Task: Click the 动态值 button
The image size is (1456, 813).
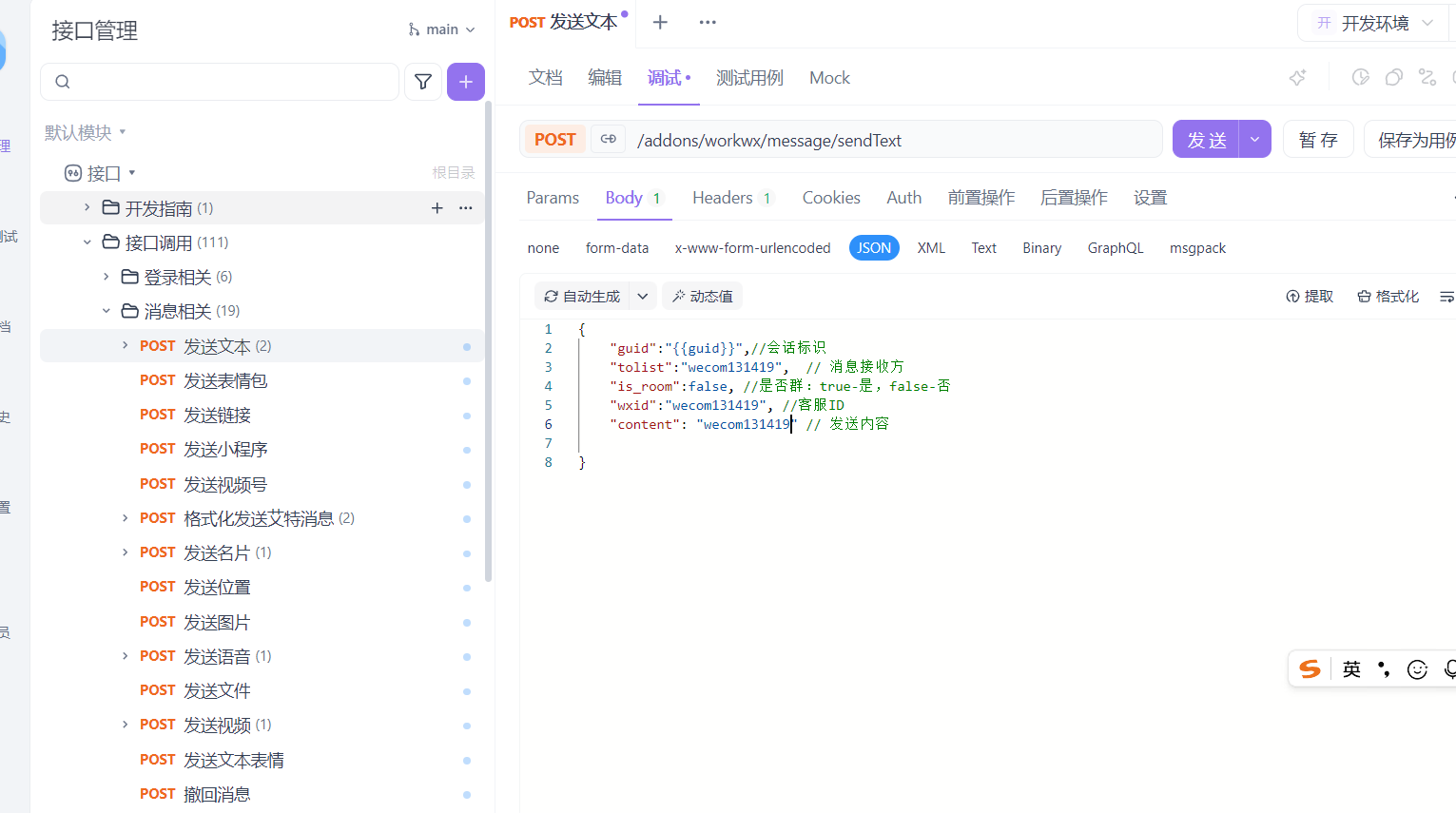Action: coord(702,297)
